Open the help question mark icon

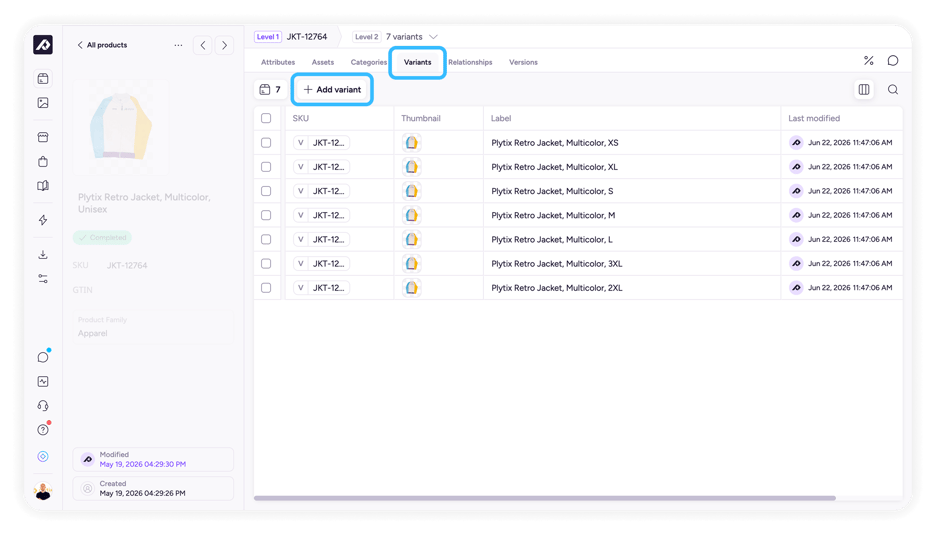click(x=43, y=430)
